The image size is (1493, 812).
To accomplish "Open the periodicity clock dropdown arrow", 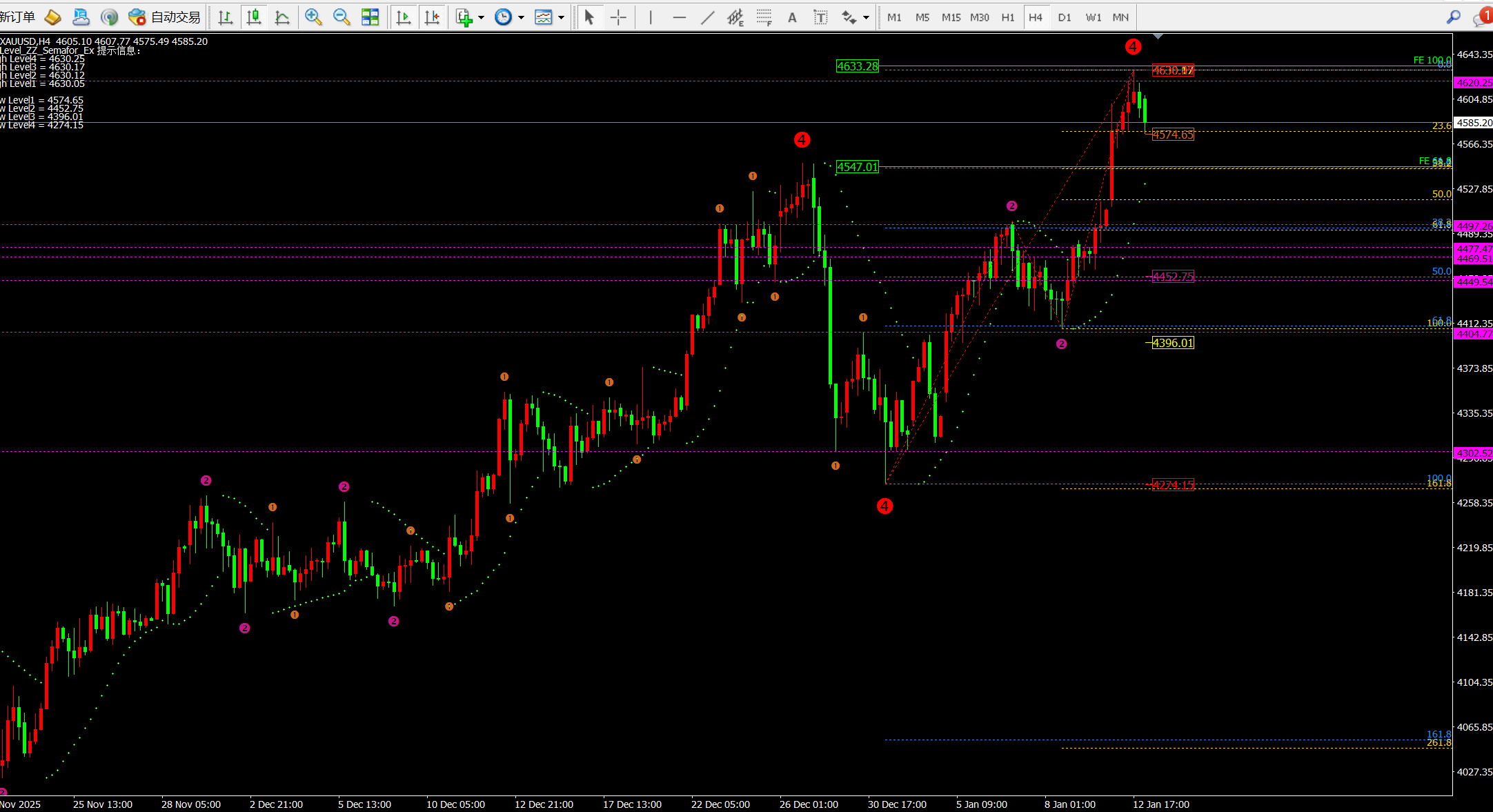I will pyautogui.click(x=522, y=17).
